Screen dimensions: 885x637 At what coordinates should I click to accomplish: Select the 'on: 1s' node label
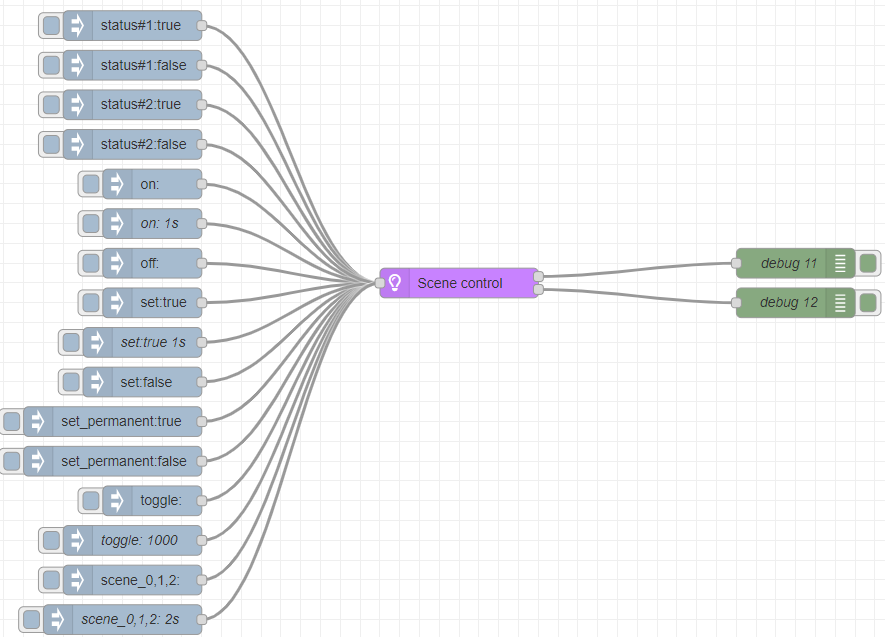pyautogui.click(x=160, y=223)
